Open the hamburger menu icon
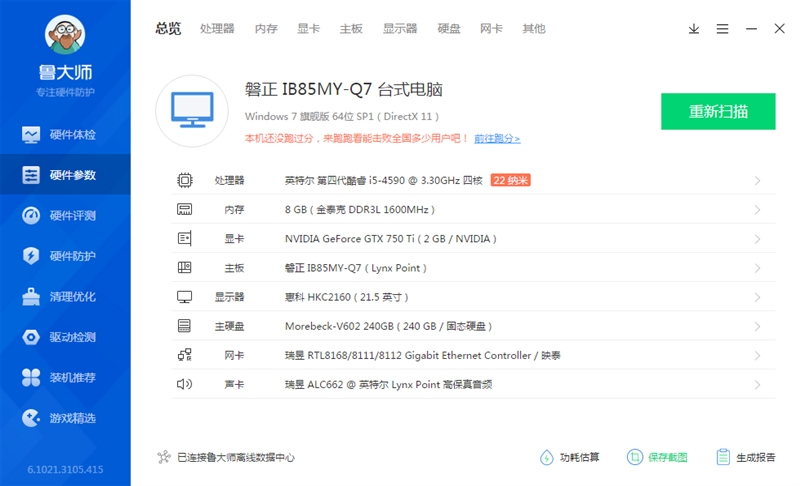 (x=722, y=29)
